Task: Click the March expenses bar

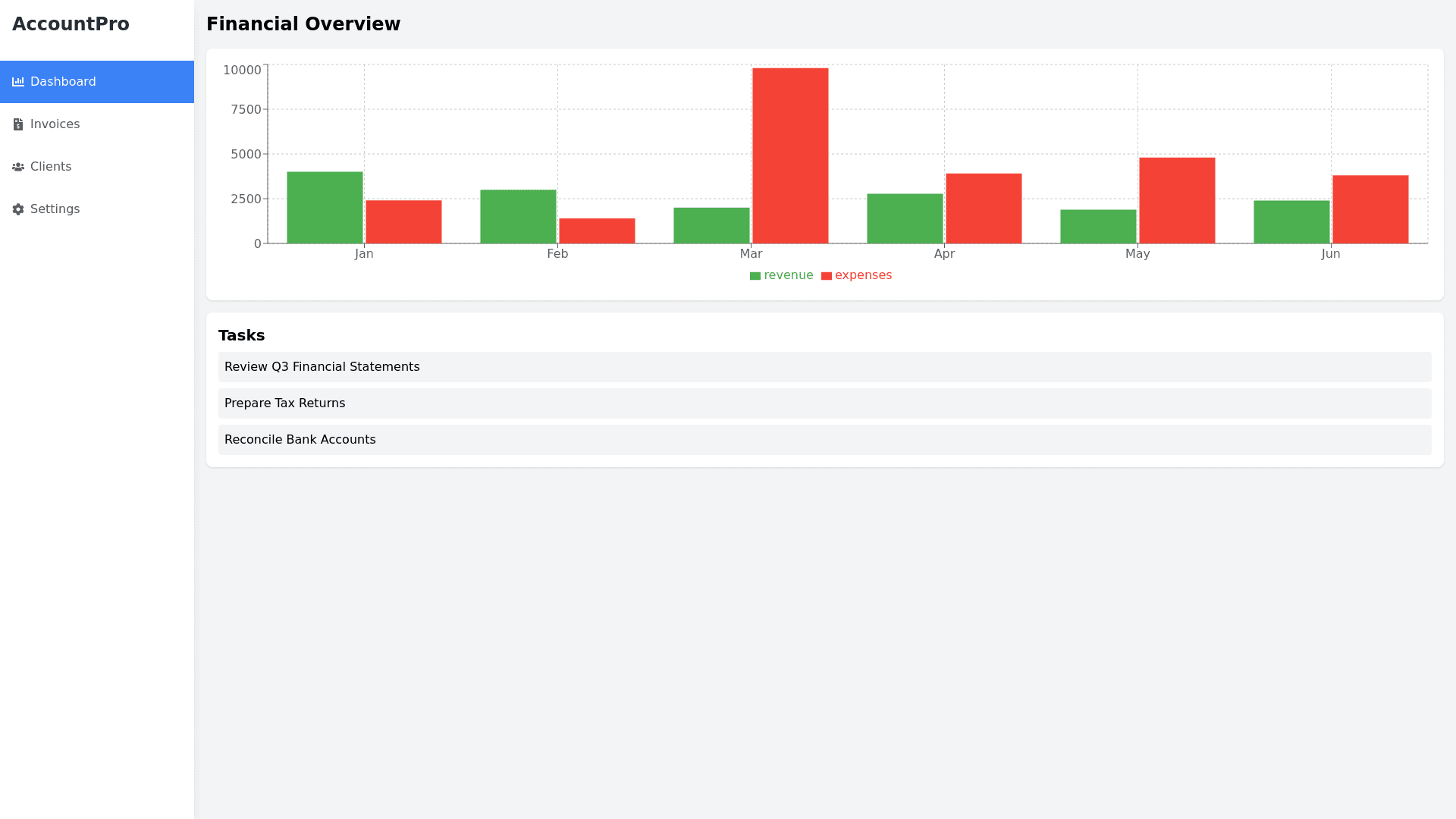Action: [x=790, y=155]
